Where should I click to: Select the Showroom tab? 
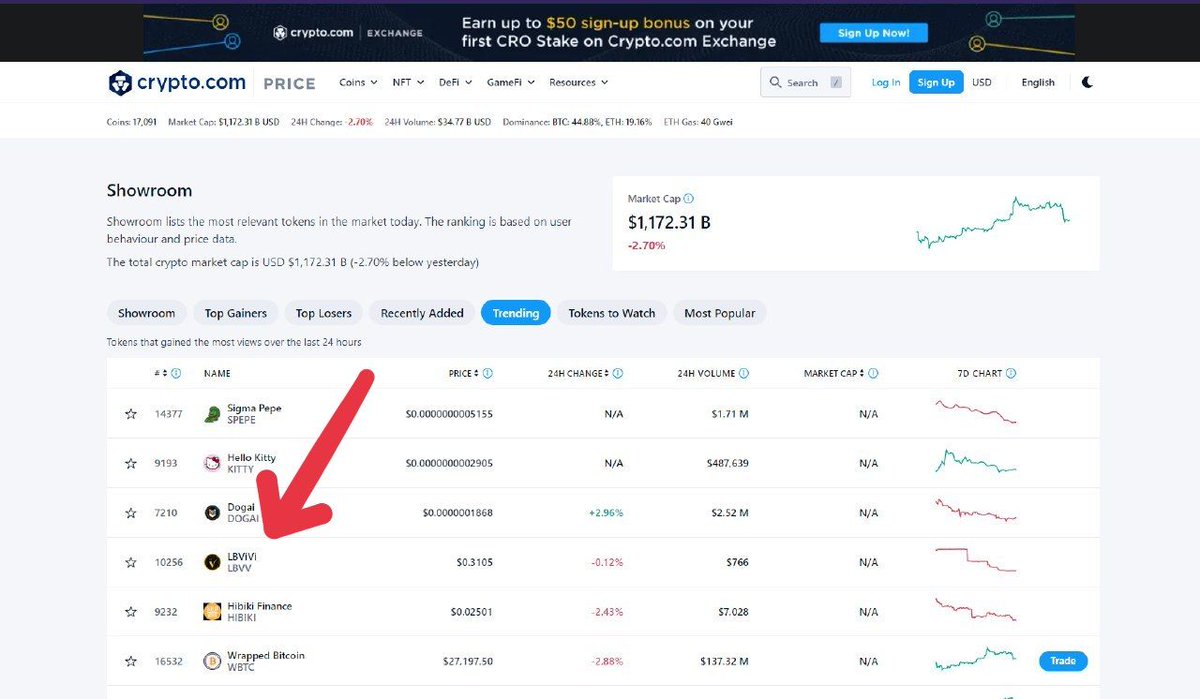pyautogui.click(x=147, y=313)
